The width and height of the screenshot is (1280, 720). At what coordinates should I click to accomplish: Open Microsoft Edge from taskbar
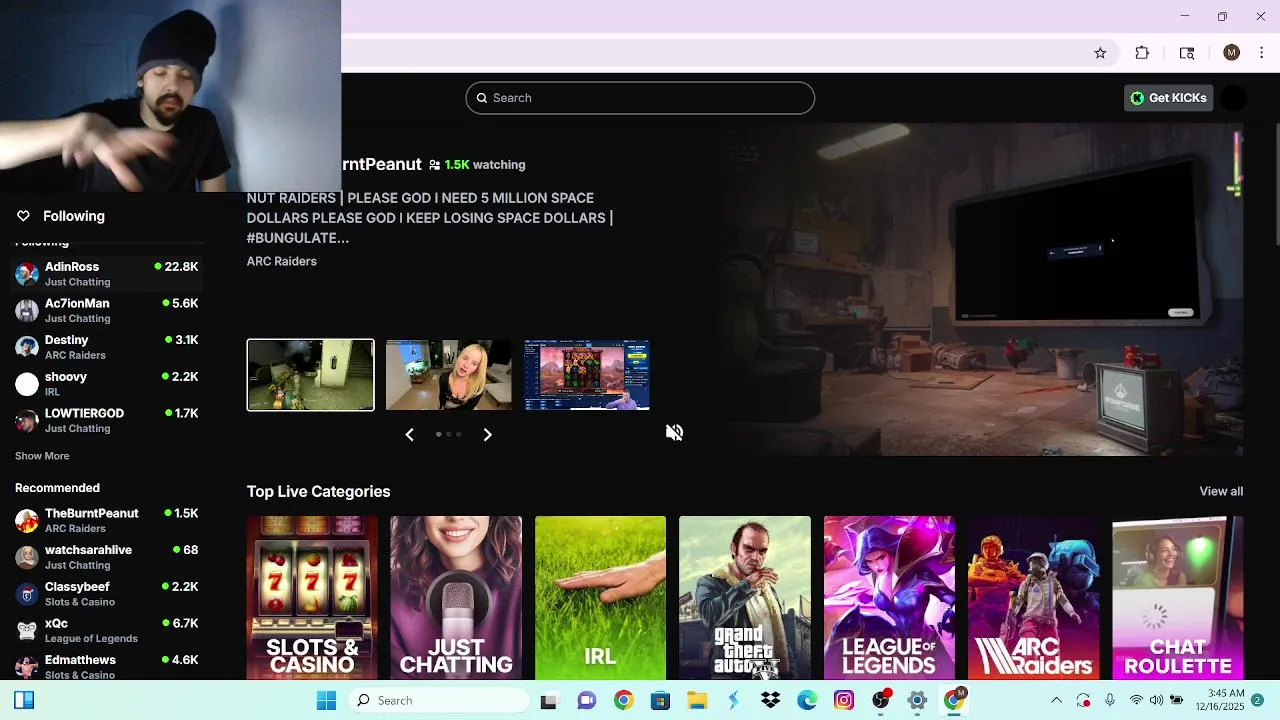pyautogui.click(x=807, y=700)
